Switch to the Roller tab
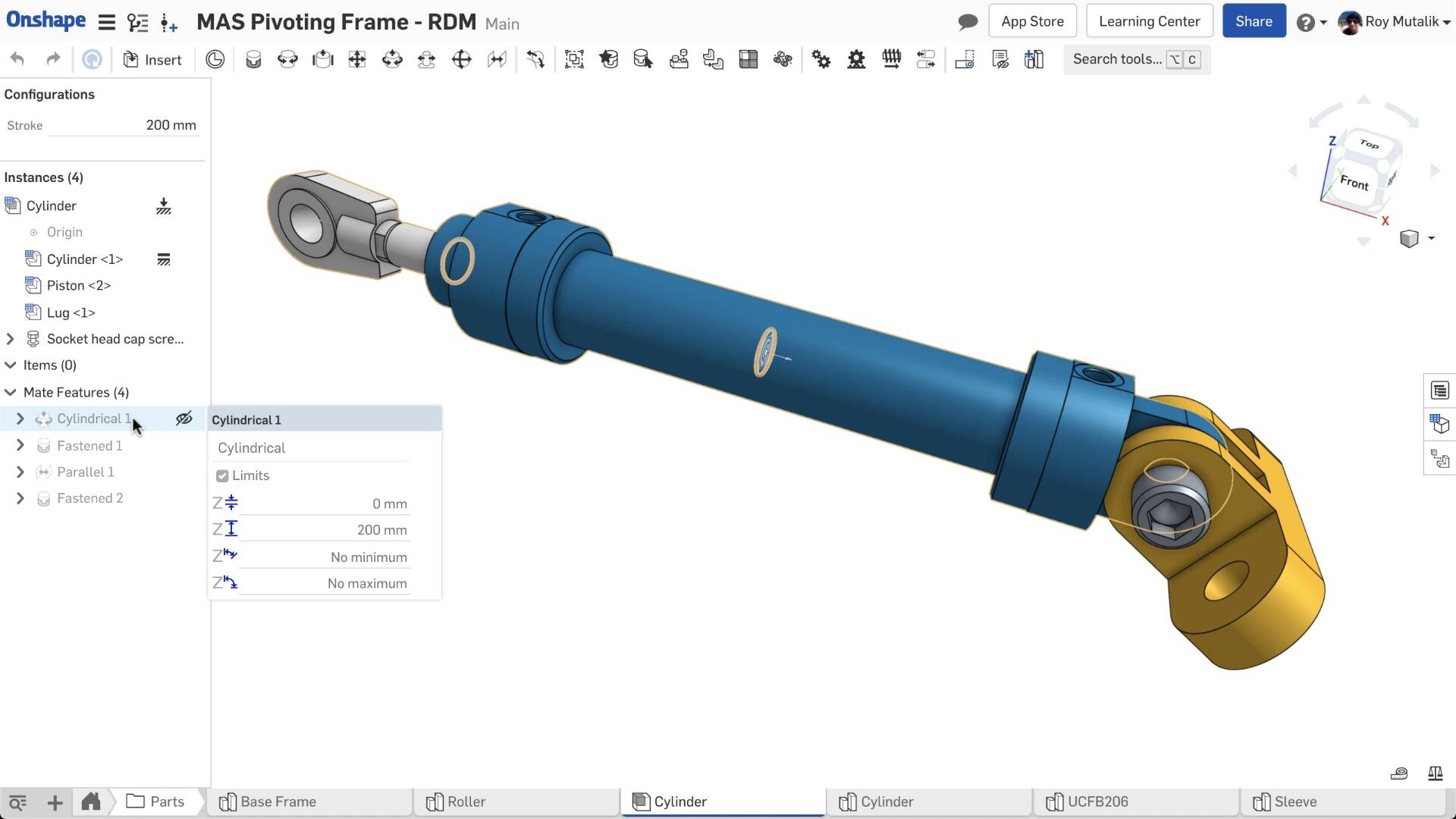Image resolution: width=1456 pixels, height=819 pixels. (516, 802)
